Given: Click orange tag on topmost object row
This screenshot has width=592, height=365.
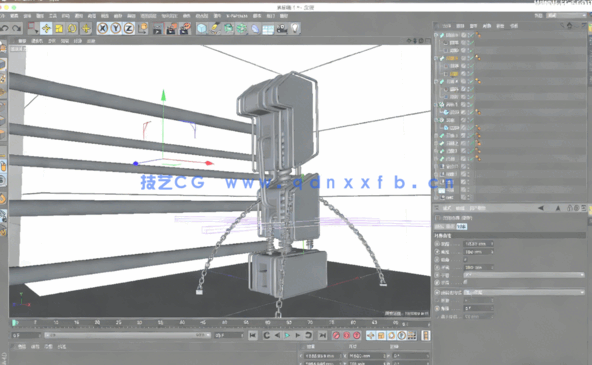Looking at the screenshot, I should pyautogui.click(x=478, y=35).
